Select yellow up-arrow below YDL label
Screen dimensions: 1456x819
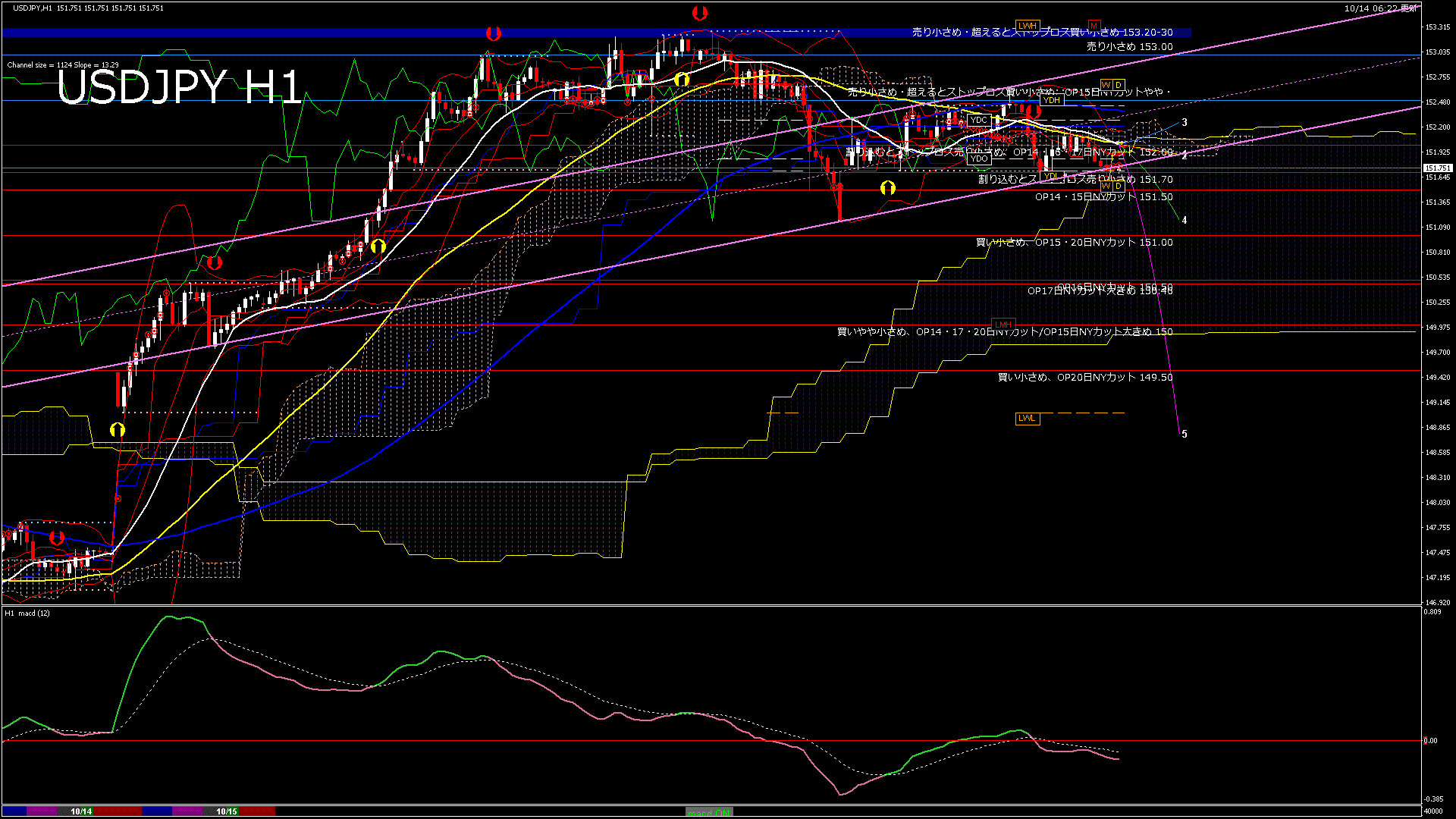coord(888,187)
